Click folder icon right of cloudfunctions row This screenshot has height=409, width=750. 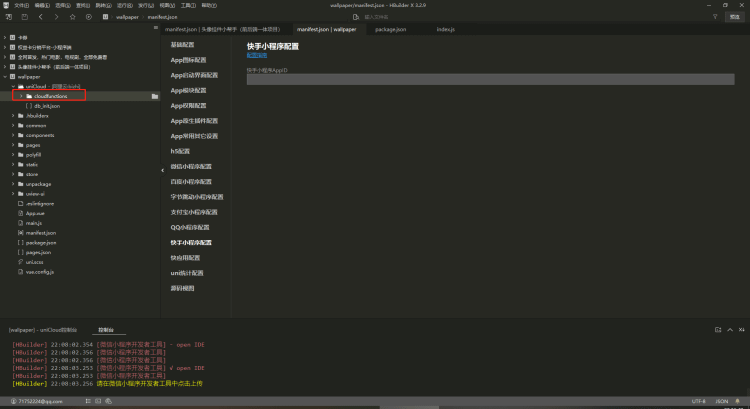pos(154,96)
